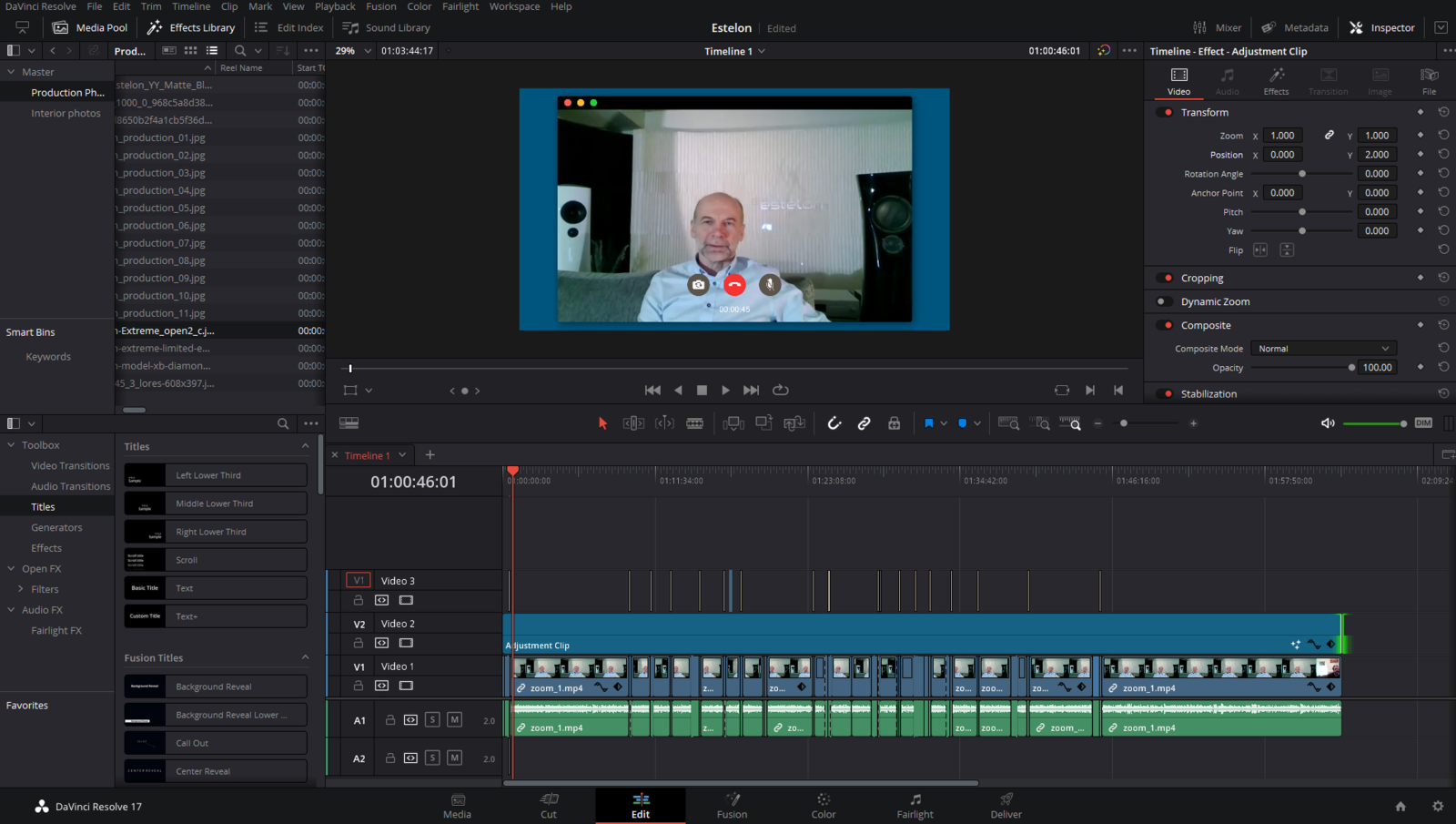Open the Metadata panel

coord(1295,27)
